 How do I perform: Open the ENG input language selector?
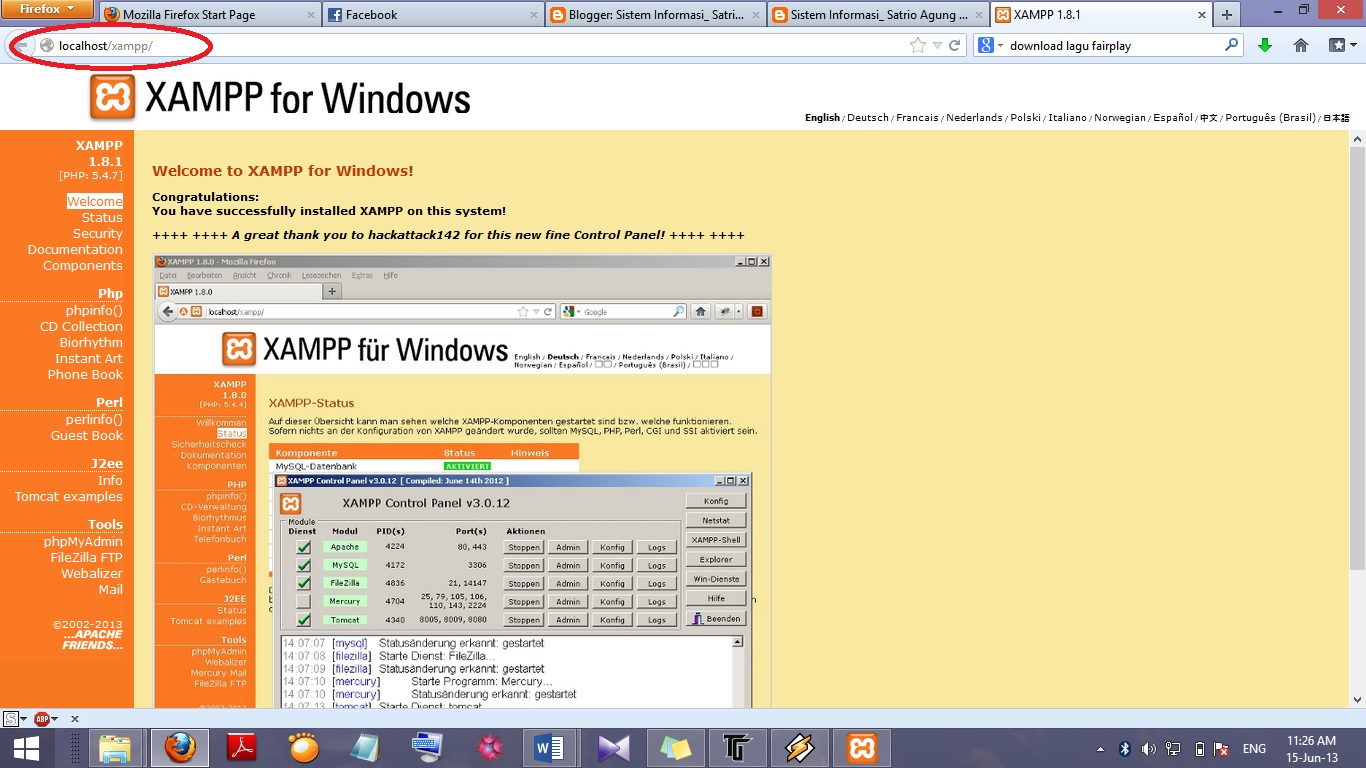[x=1253, y=748]
